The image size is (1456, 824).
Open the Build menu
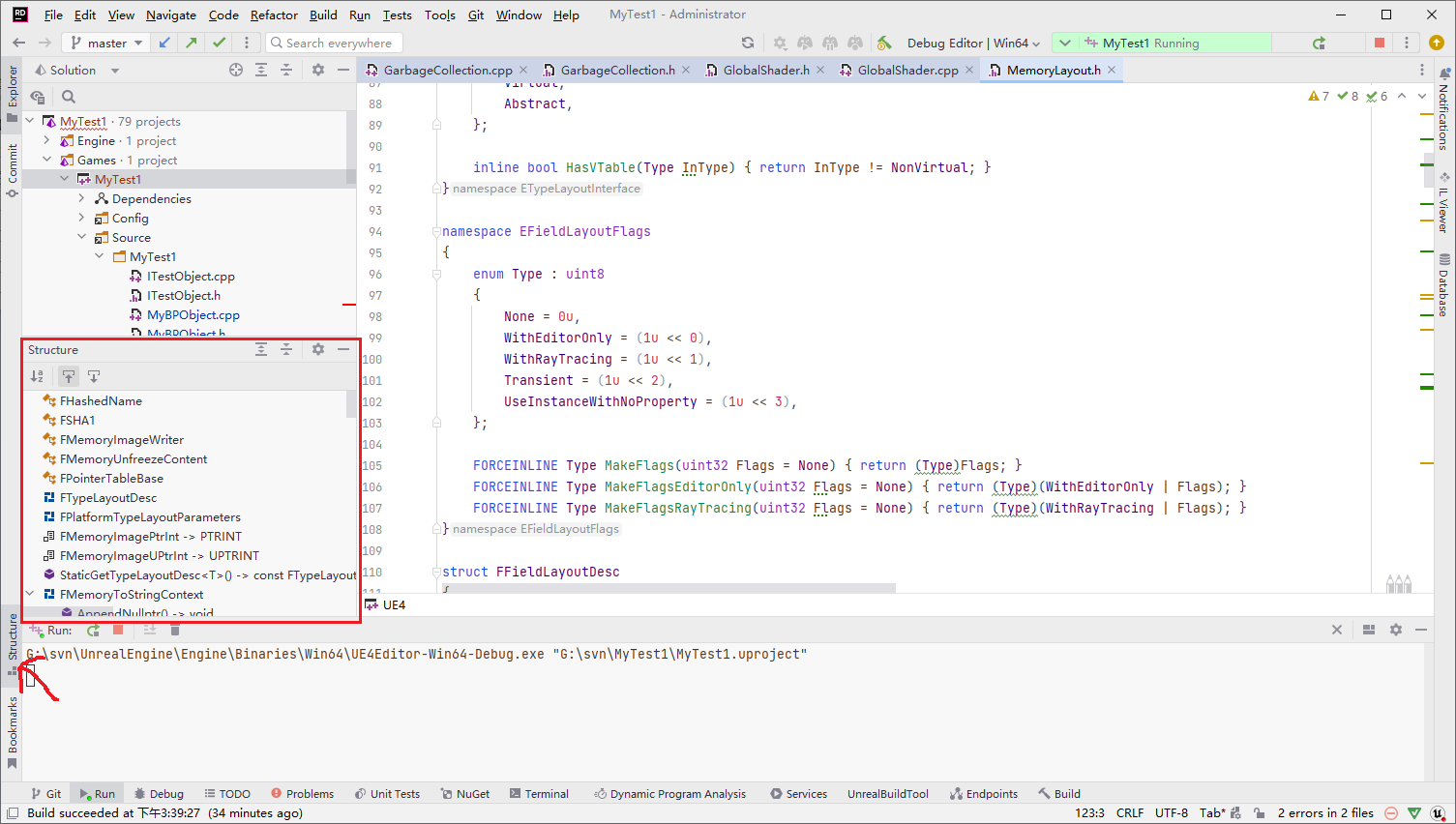pyautogui.click(x=323, y=15)
